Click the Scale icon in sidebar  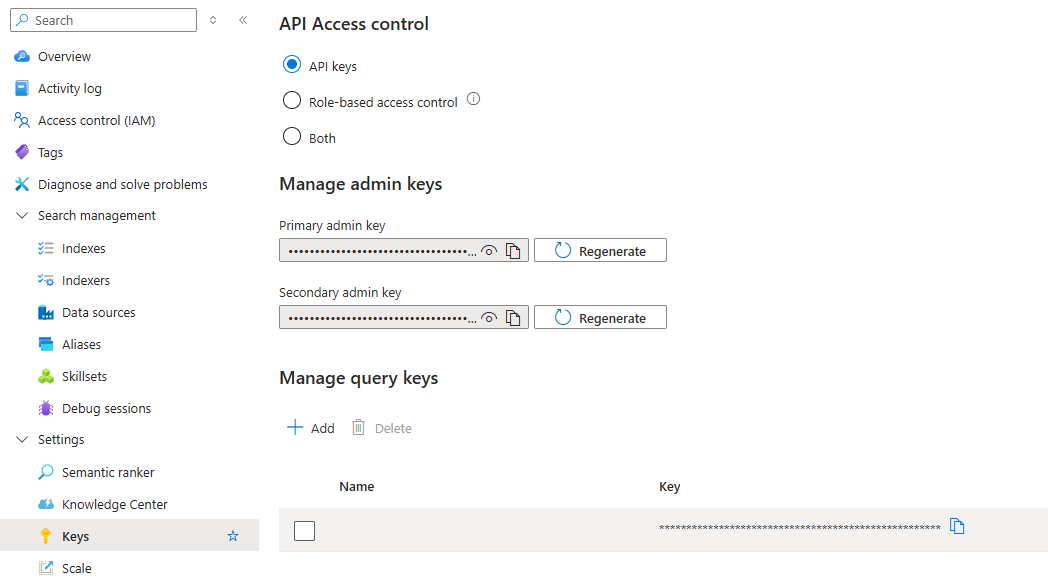pos(46,568)
